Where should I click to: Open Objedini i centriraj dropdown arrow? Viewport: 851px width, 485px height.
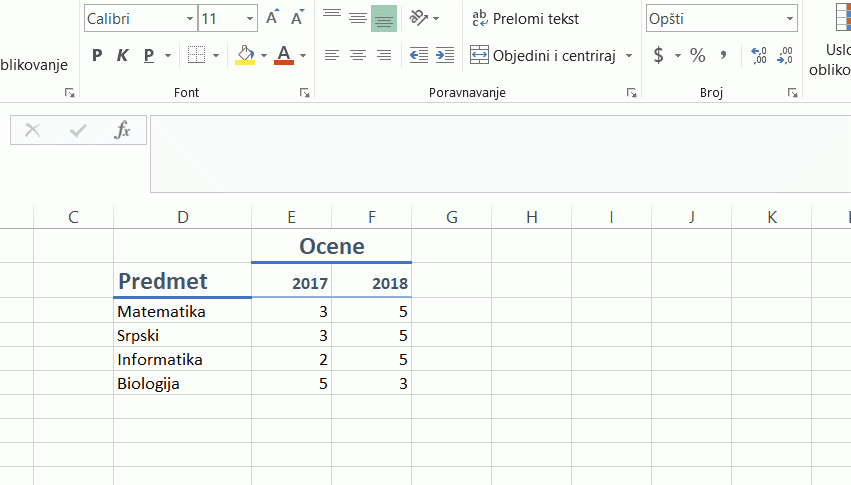click(629, 55)
